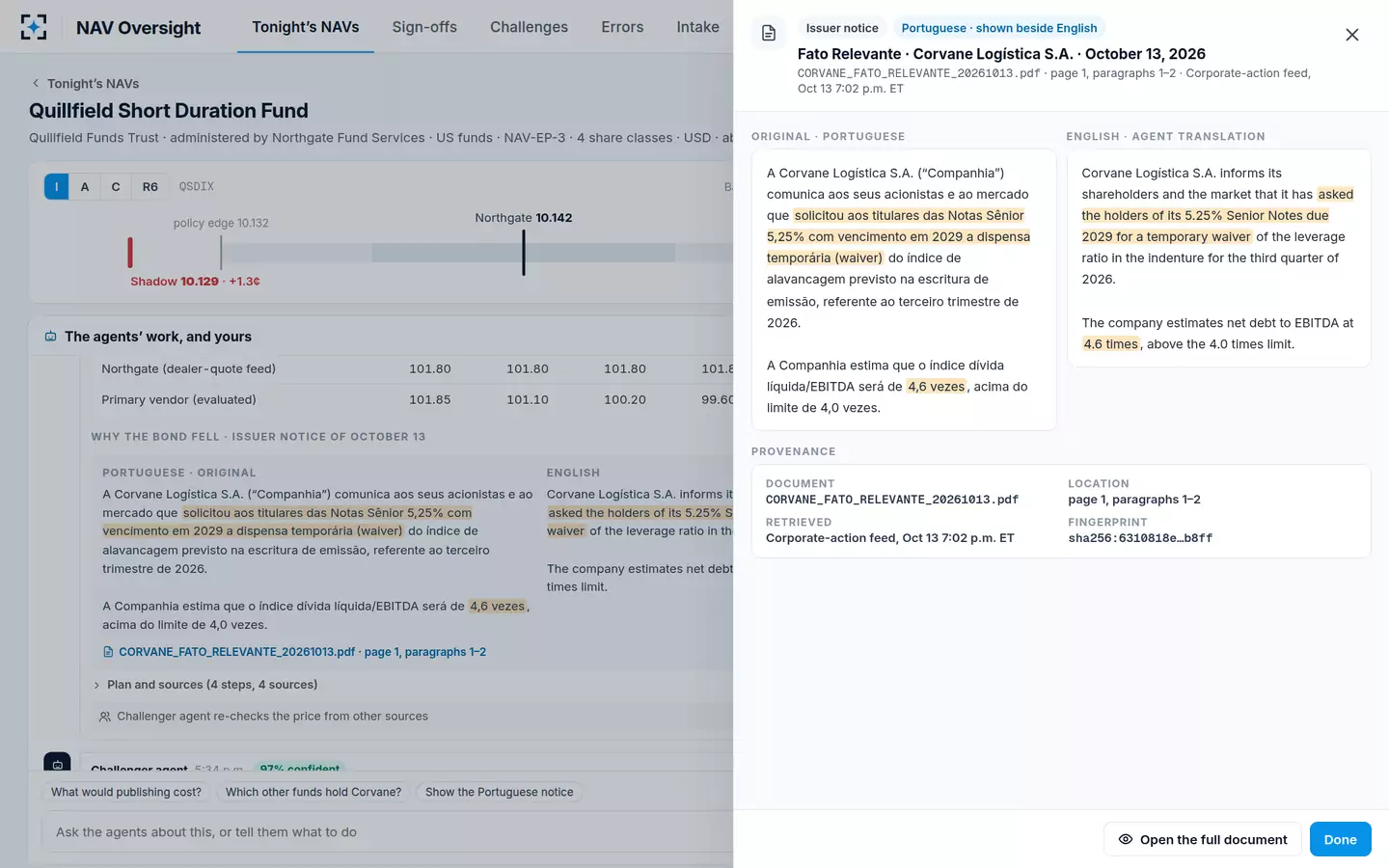Click the 'page 1, paragraphs 1–2' location value
Screen dimensions: 1389x868
pyautogui.click(x=1134, y=500)
